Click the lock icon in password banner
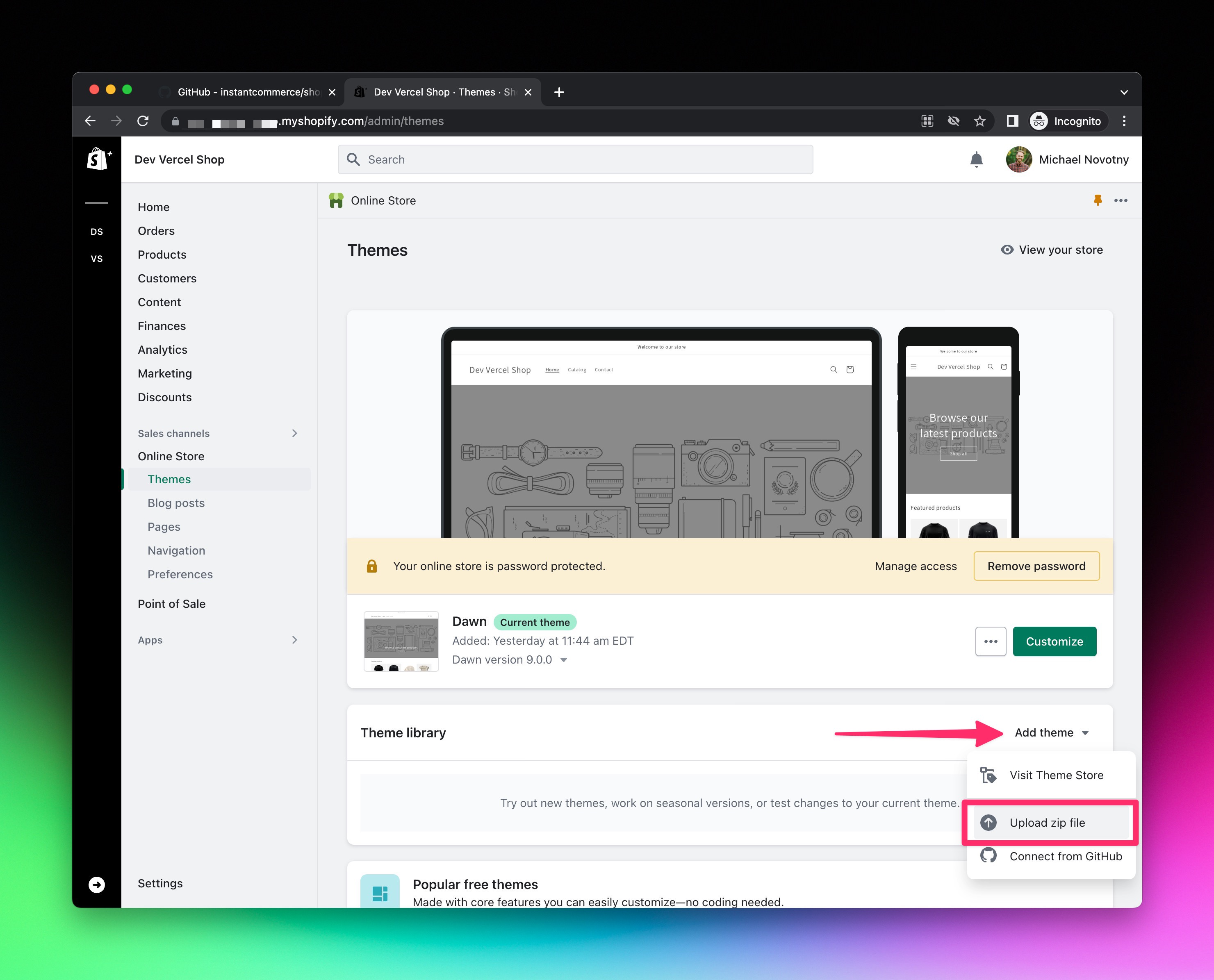1214x980 pixels. tap(371, 566)
